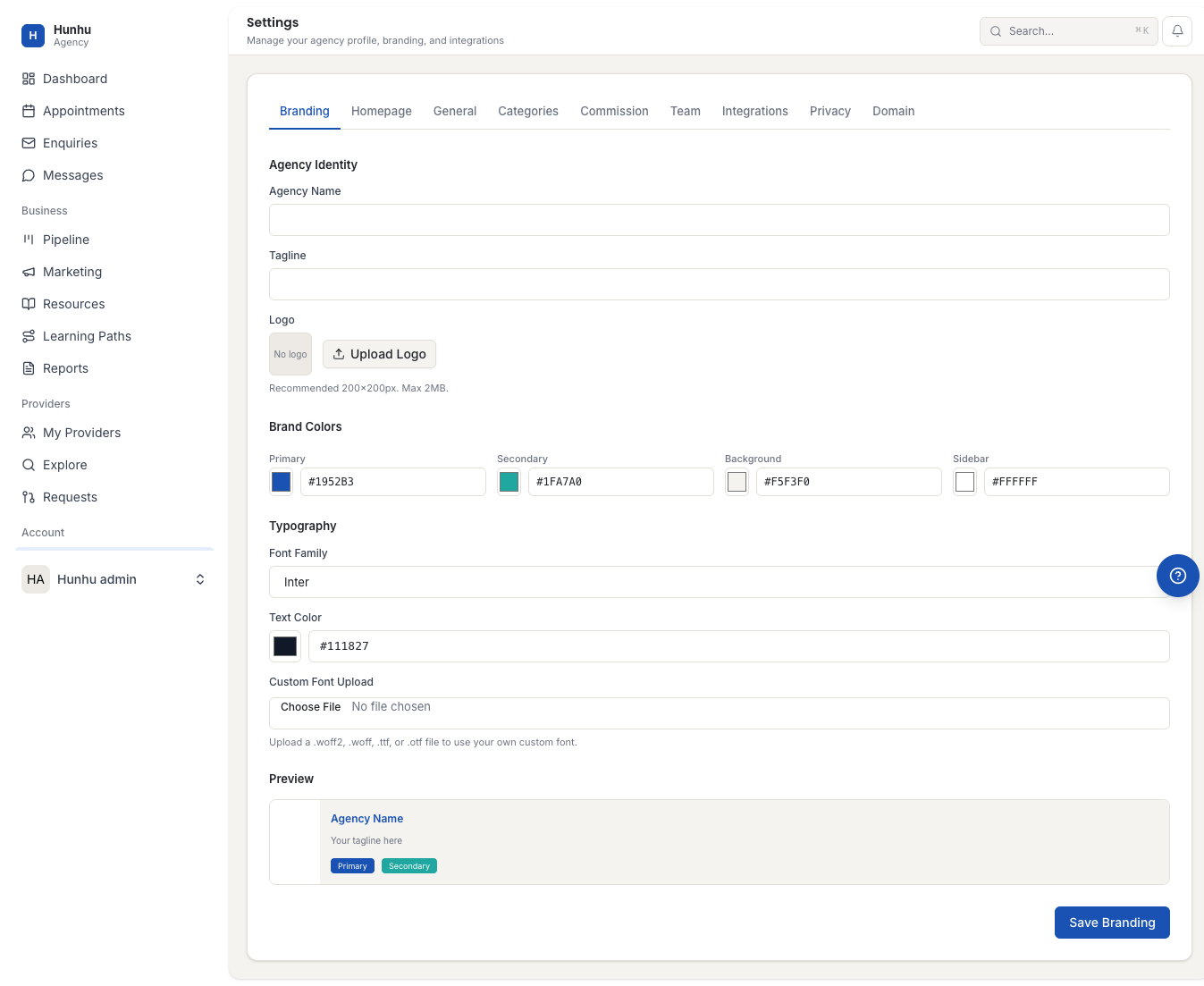Switch to the Homepage tab
Screen dimensions: 1204x986
(382, 111)
